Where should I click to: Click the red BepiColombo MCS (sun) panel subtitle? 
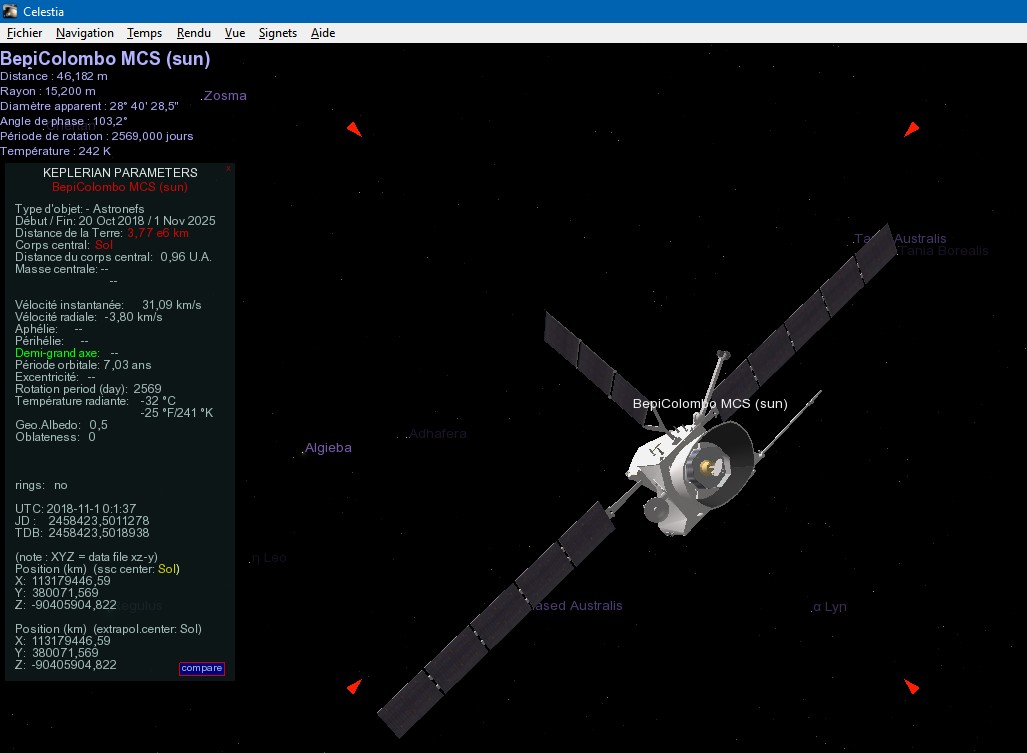coord(120,187)
